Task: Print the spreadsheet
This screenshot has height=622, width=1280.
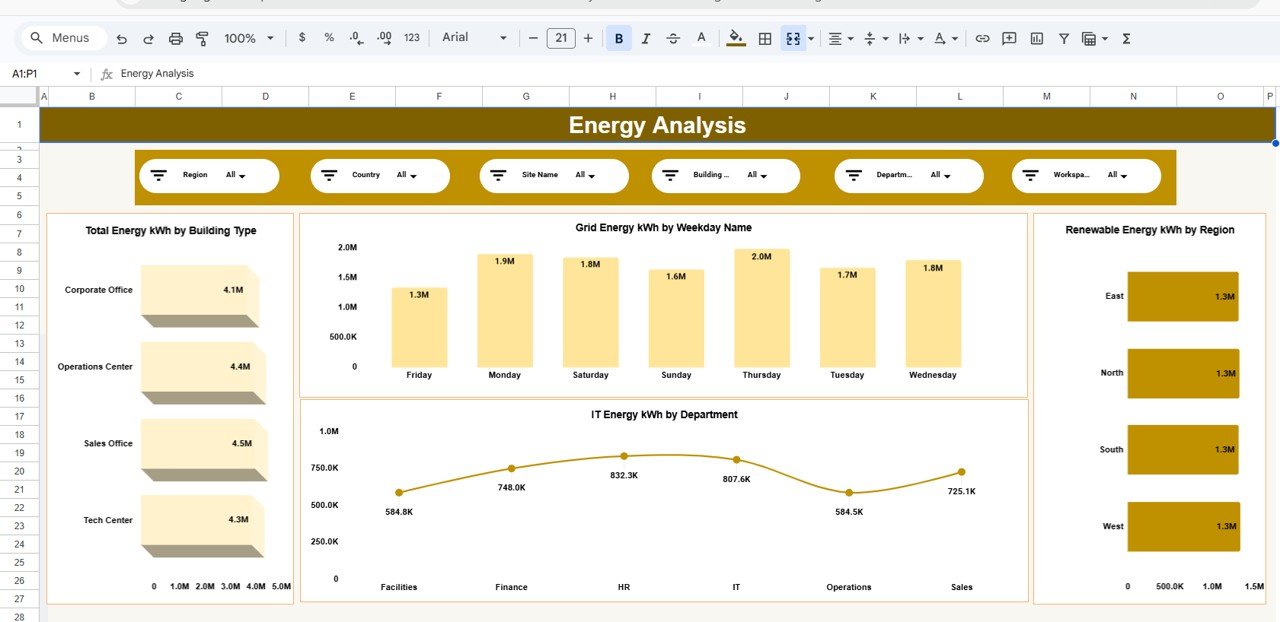Action: pyautogui.click(x=175, y=37)
